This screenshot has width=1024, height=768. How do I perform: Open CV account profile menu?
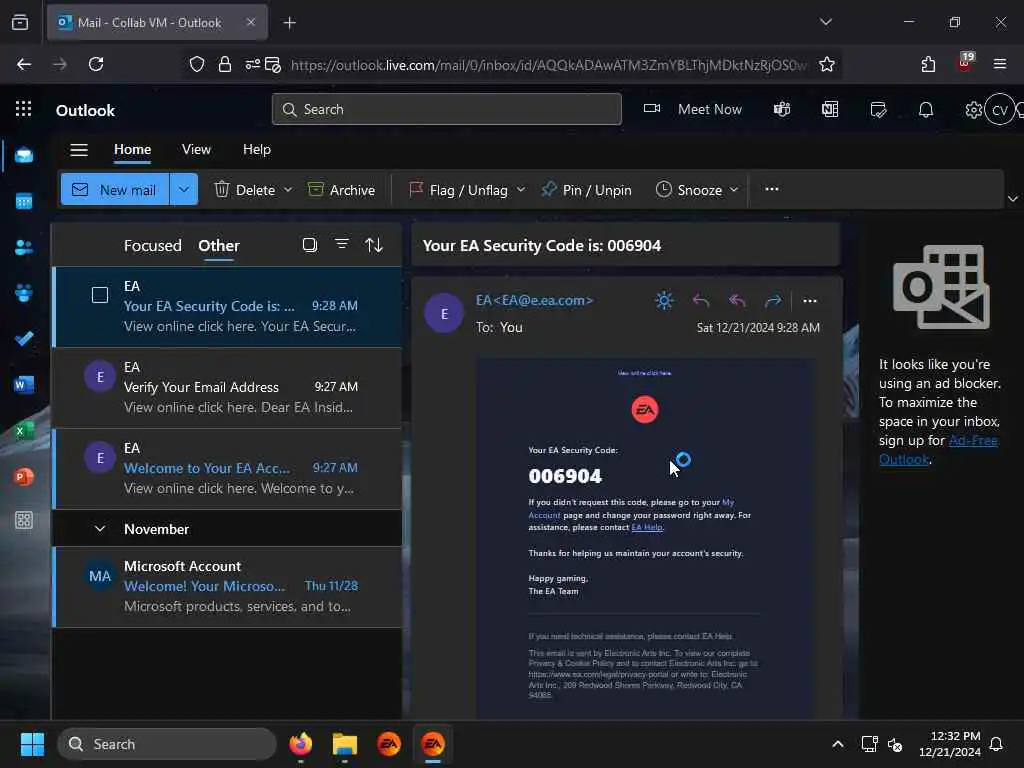click(x=1000, y=110)
